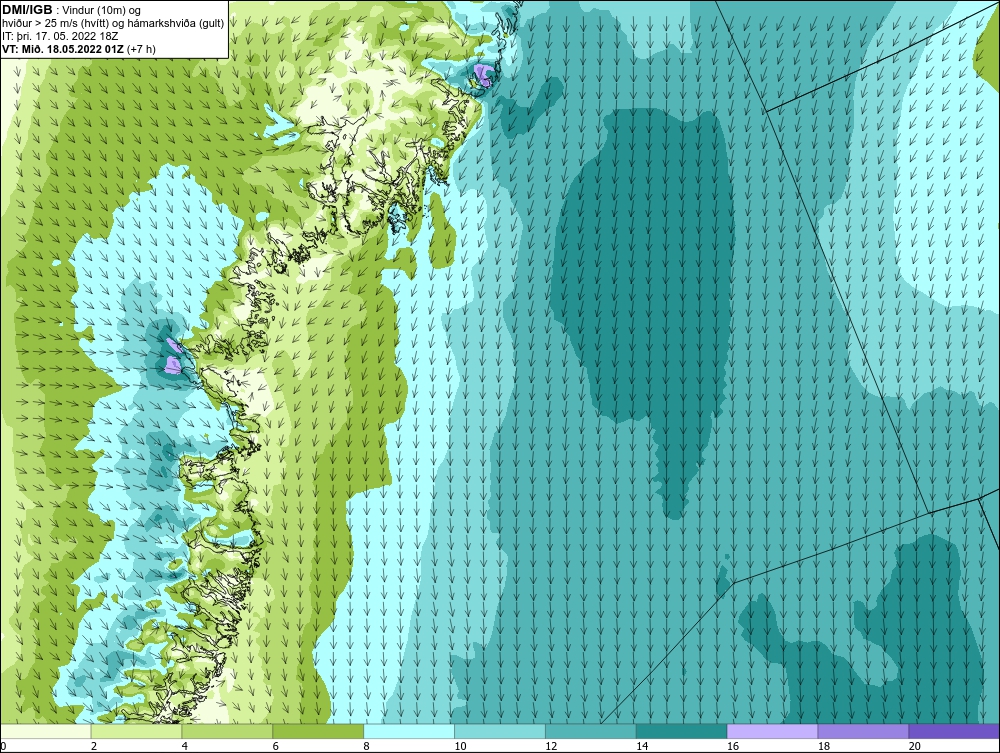This screenshot has height=753, width=1000.
Task: Click the 'VT: Mið. 18.05.2022 01Z' valid time text
Action: [x=62, y=49]
